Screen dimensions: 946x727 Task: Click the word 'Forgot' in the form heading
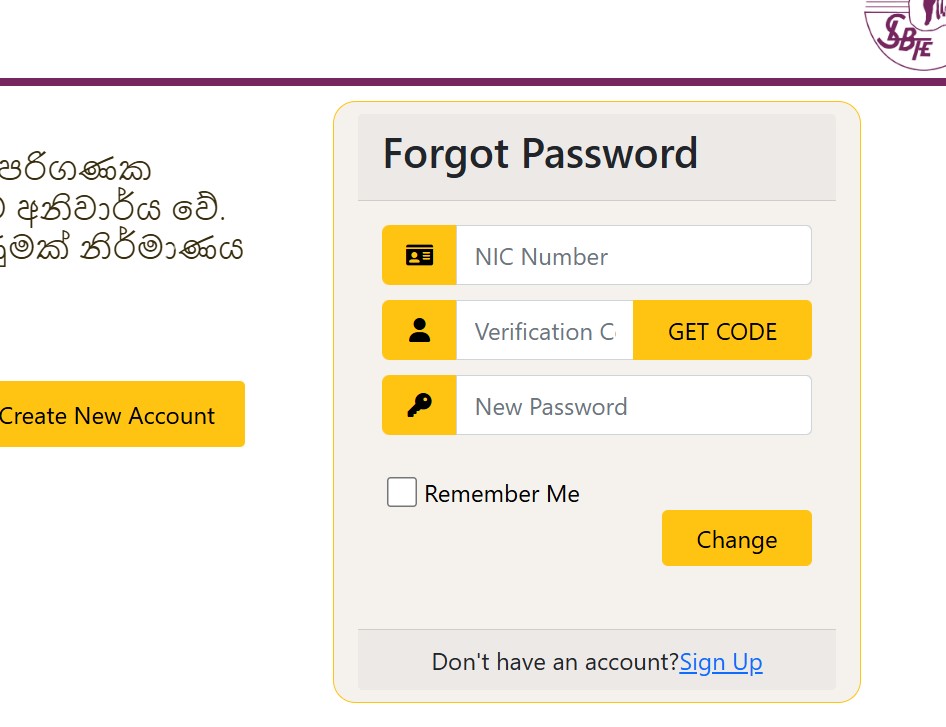(x=446, y=154)
